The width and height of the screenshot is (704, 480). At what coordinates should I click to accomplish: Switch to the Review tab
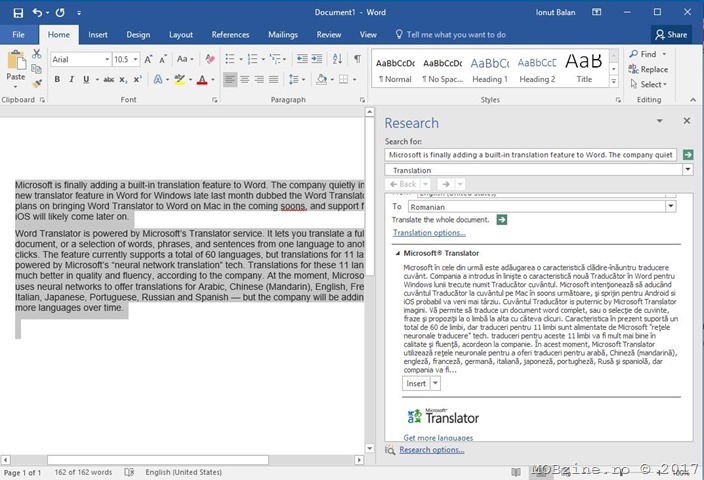click(329, 35)
